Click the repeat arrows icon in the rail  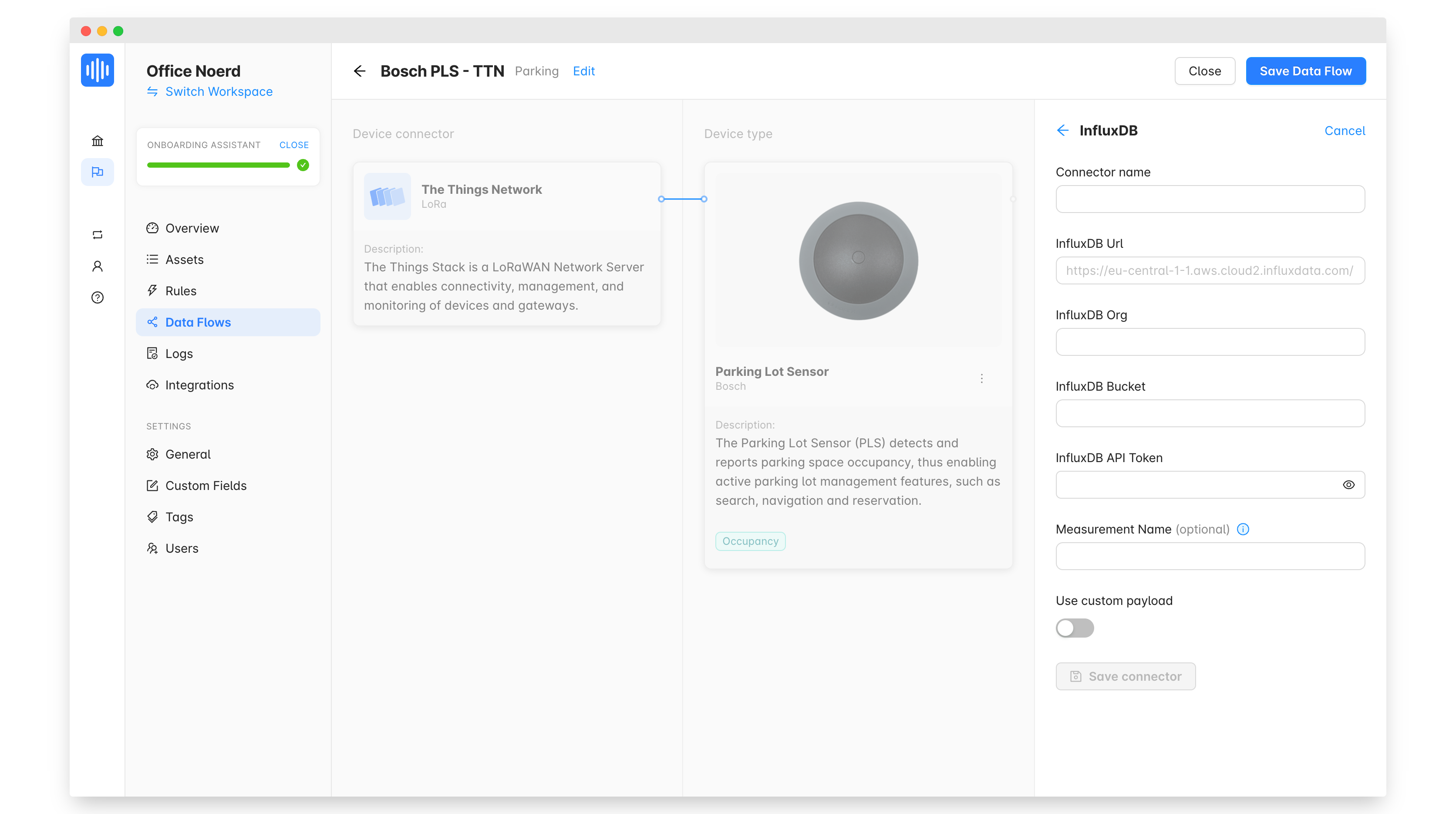pos(97,235)
